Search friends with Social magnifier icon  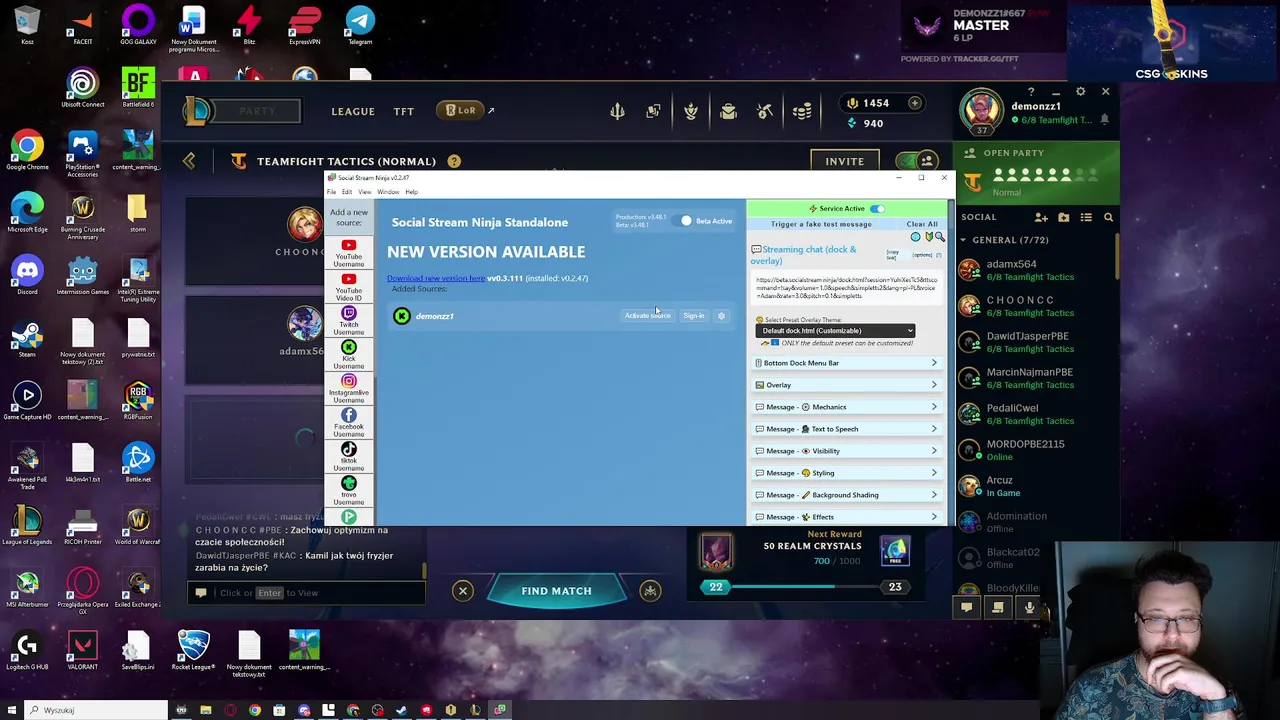[1108, 217]
